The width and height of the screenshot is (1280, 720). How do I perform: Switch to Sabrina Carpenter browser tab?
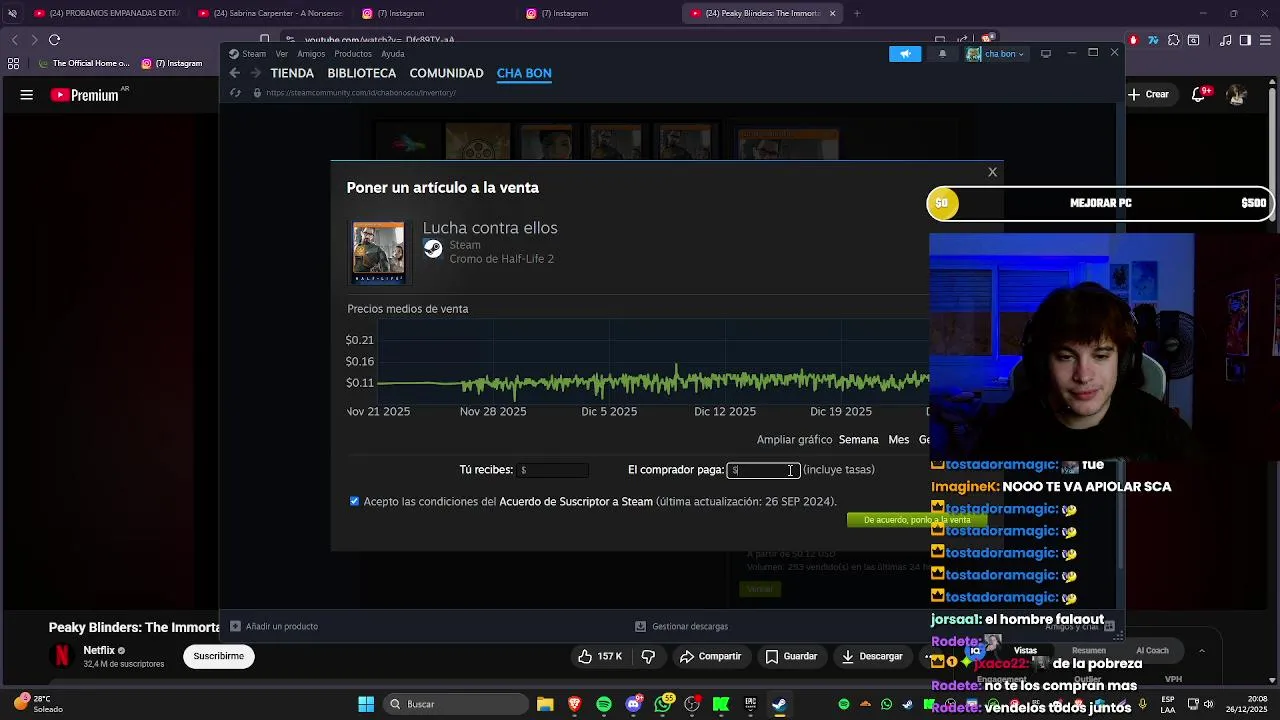point(270,13)
